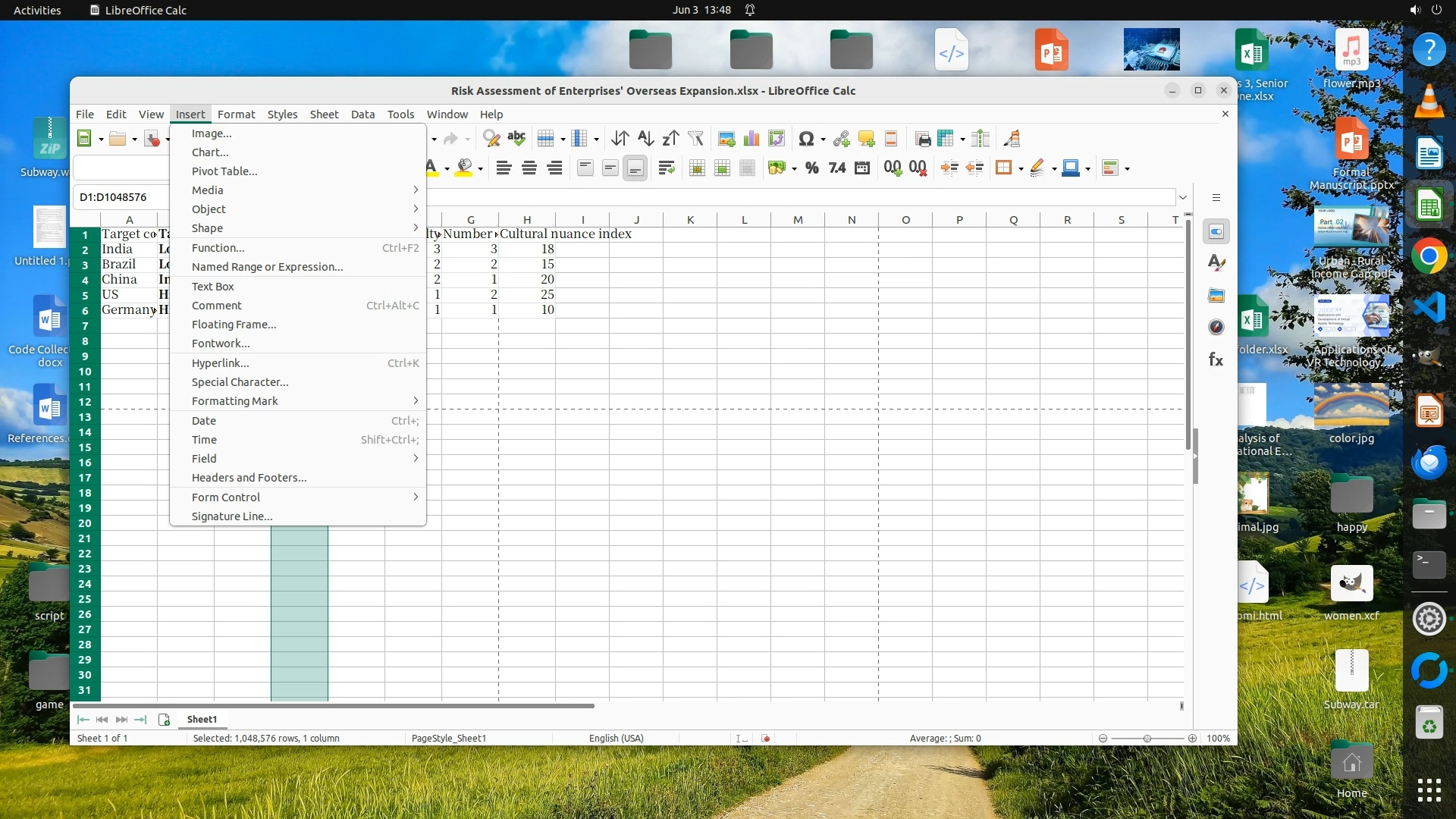Click the Add Decimal Place icon
1456x819 pixels.
(893, 168)
